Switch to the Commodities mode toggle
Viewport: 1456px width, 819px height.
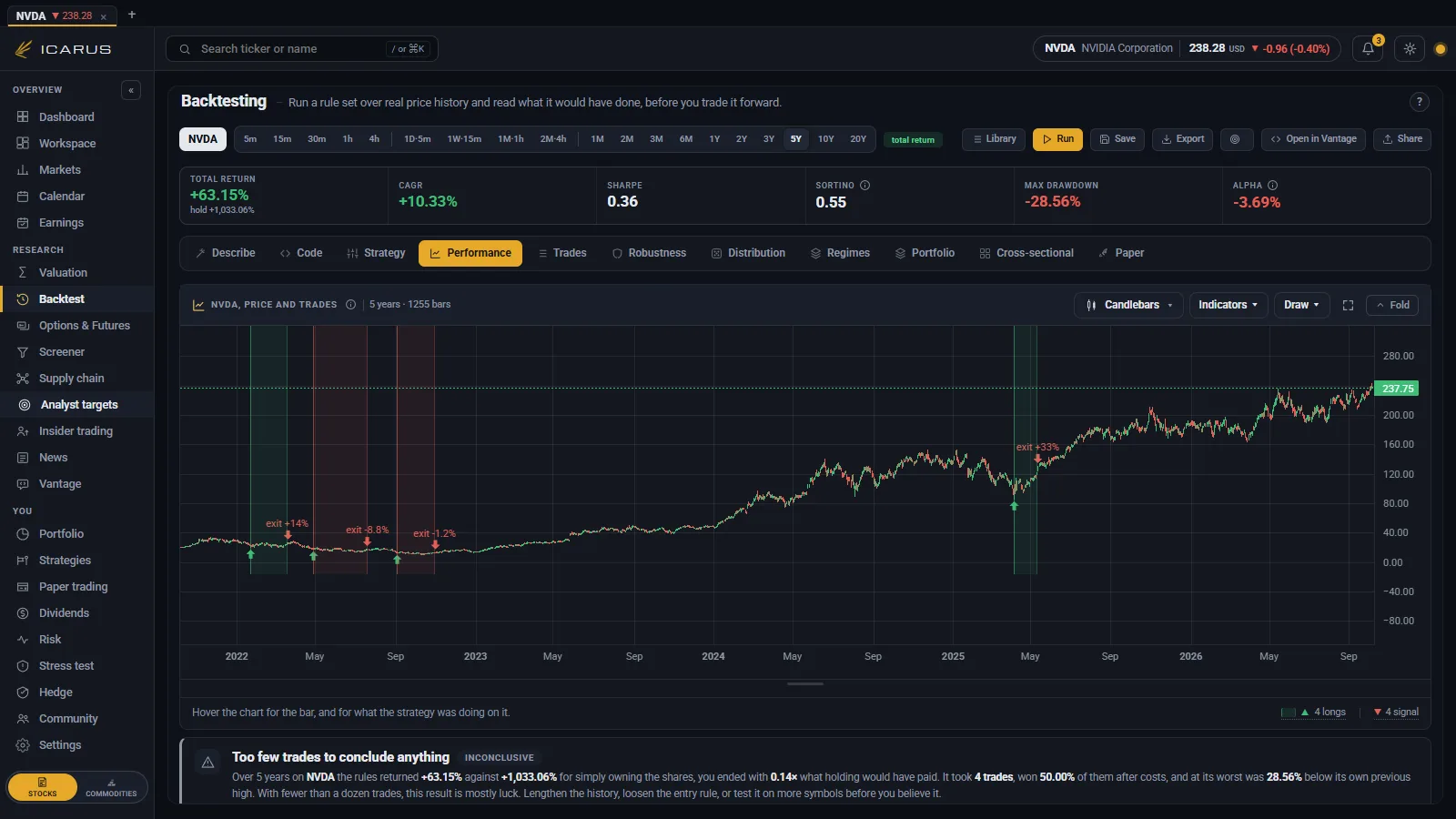[x=111, y=787]
